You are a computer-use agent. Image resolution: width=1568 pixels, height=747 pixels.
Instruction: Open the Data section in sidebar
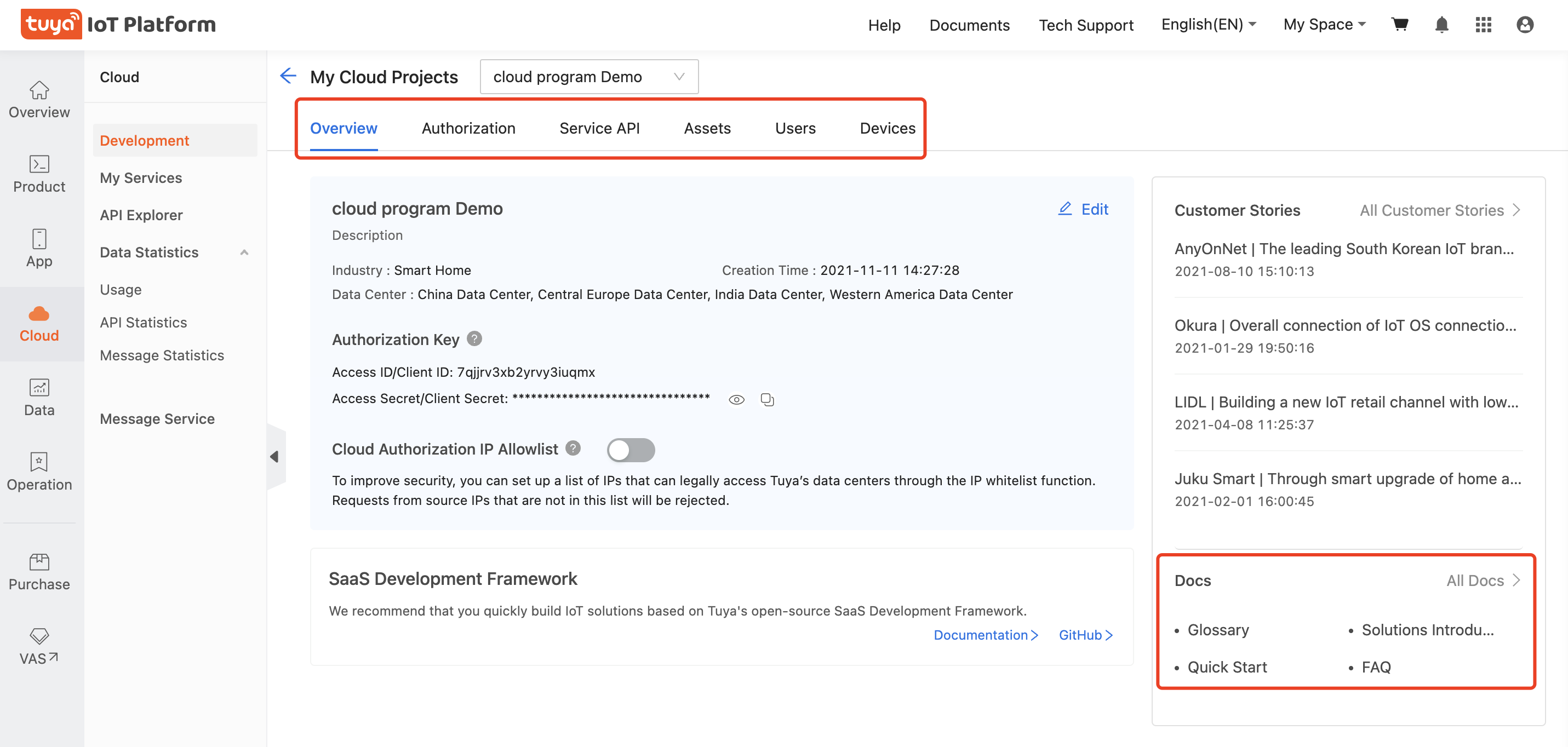[x=39, y=398]
